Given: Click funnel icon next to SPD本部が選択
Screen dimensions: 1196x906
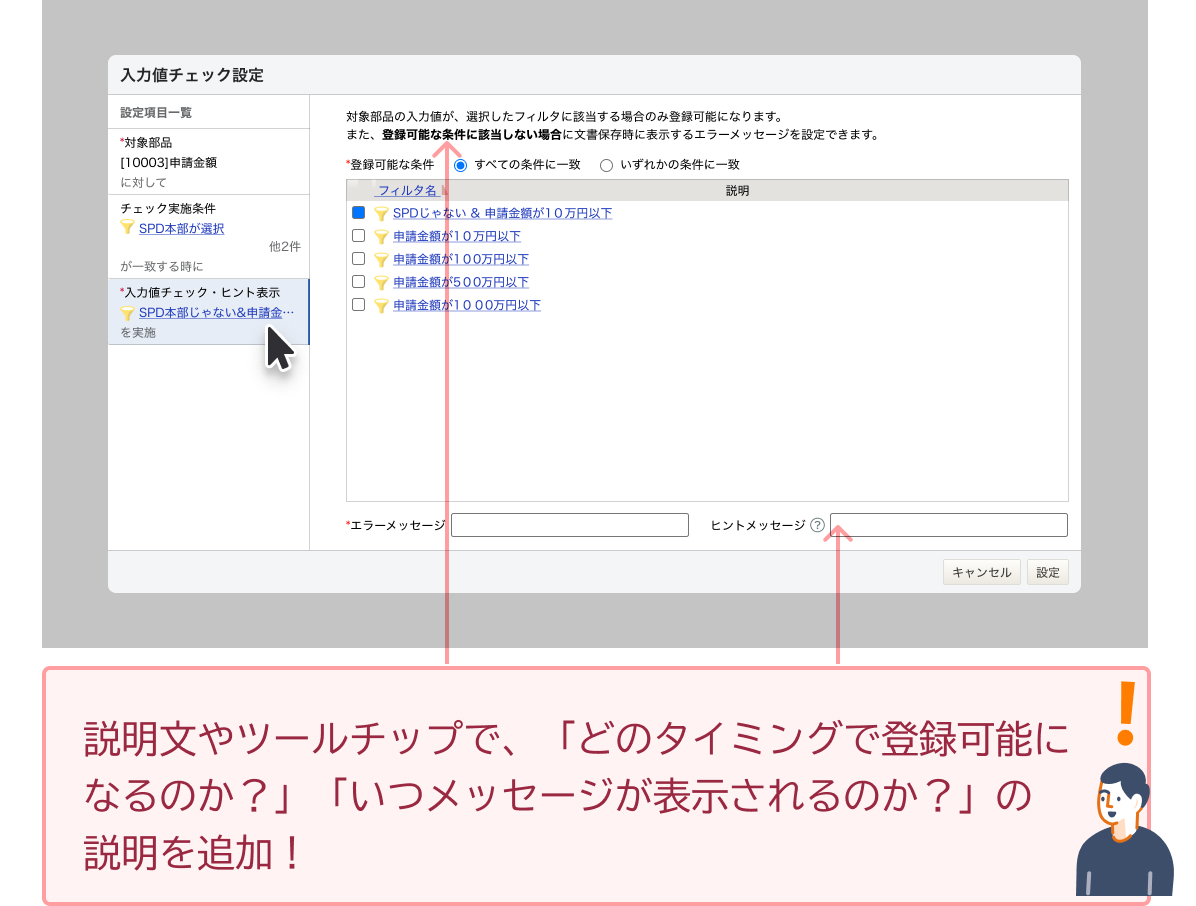Looking at the screenshot, I should [x=127, y=228].
